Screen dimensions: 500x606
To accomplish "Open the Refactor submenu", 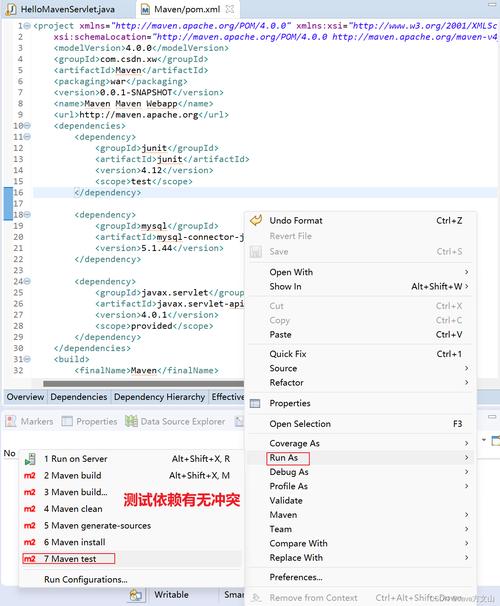I will [x=360, y=383].
